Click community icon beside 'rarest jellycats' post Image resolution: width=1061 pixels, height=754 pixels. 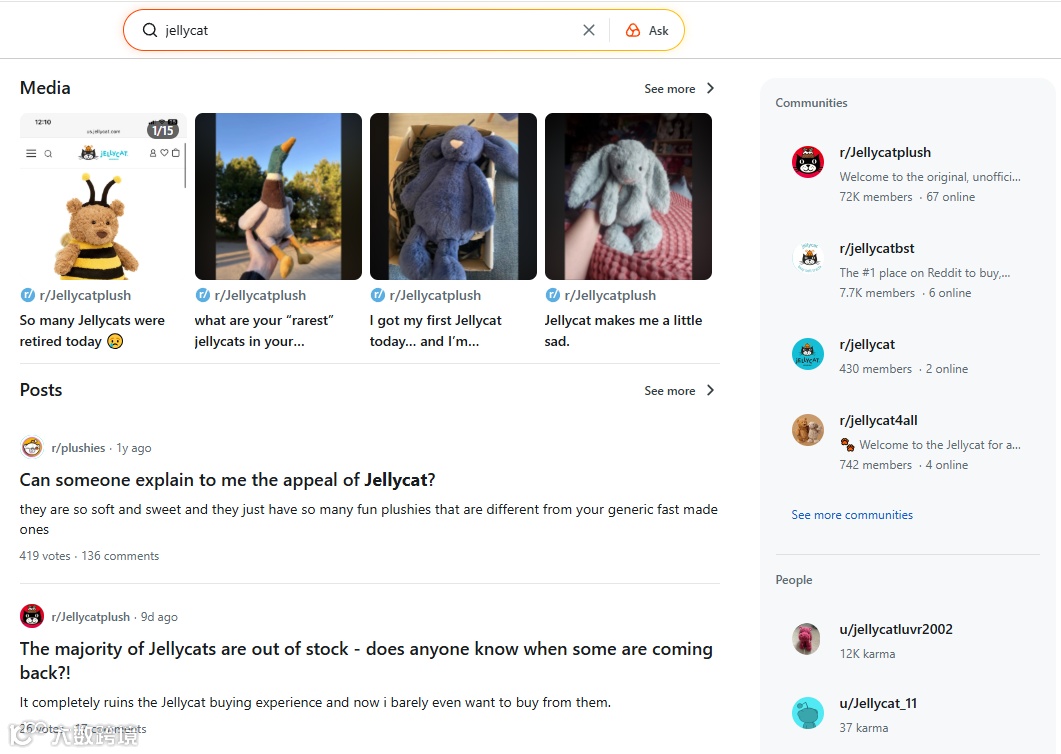click(x=202, y=295)
